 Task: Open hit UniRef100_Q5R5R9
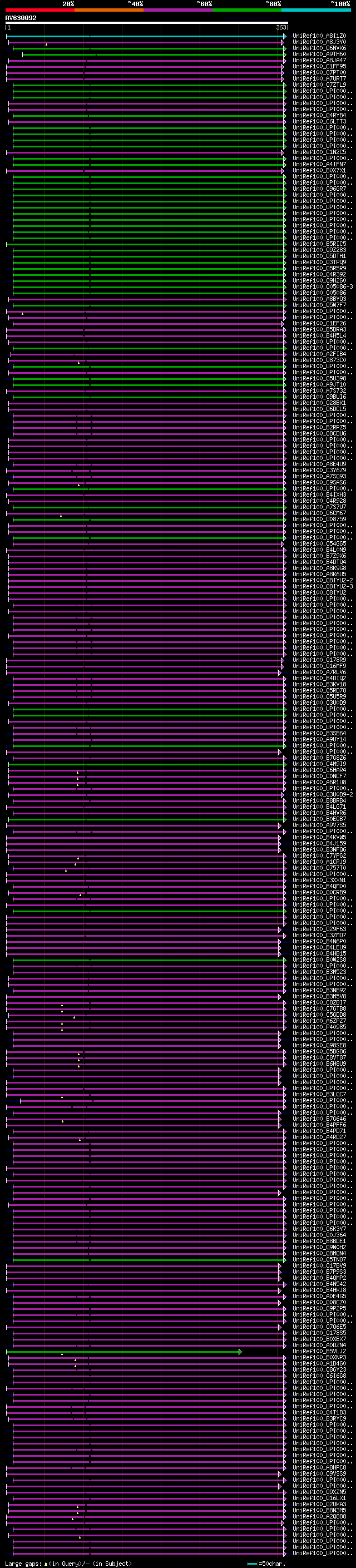pos(319,269)
